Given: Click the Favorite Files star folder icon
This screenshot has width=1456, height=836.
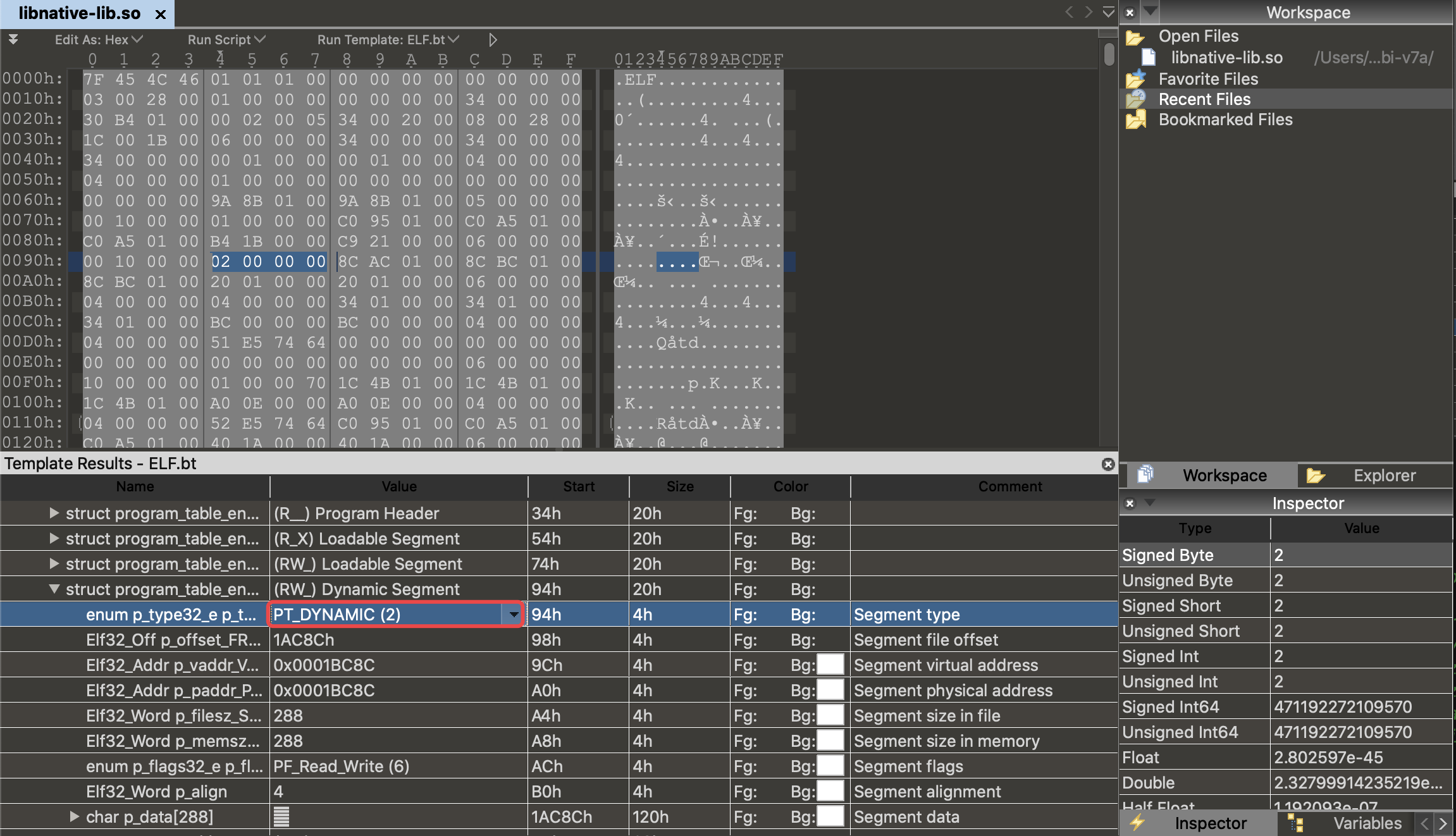Looking at the screenshot, I should coord(1135,80).
